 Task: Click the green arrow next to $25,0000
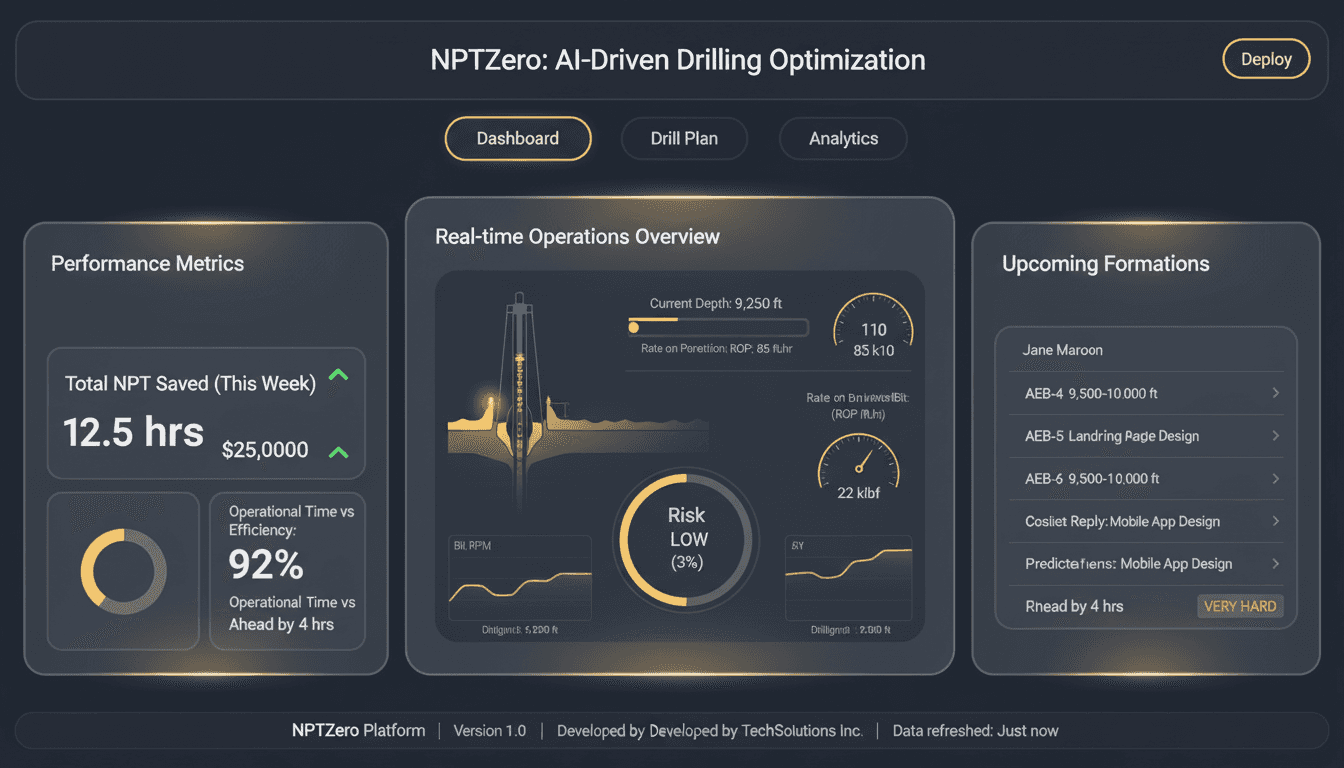click(338, 452)
